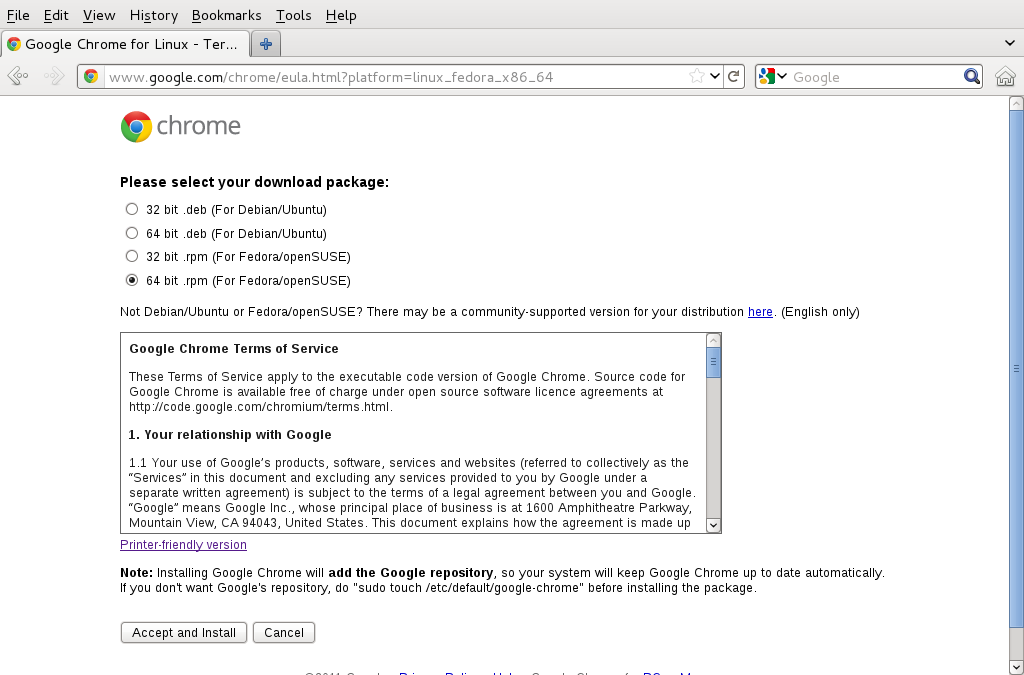Go to the Home page

(1005, 77)
